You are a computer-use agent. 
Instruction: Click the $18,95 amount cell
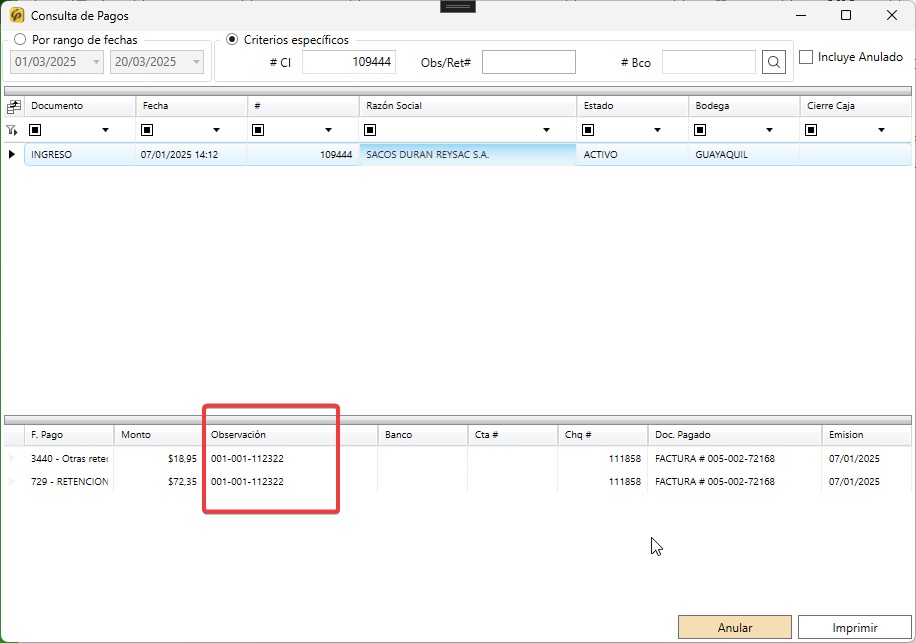pyautogui.click(x=158, y=458)
